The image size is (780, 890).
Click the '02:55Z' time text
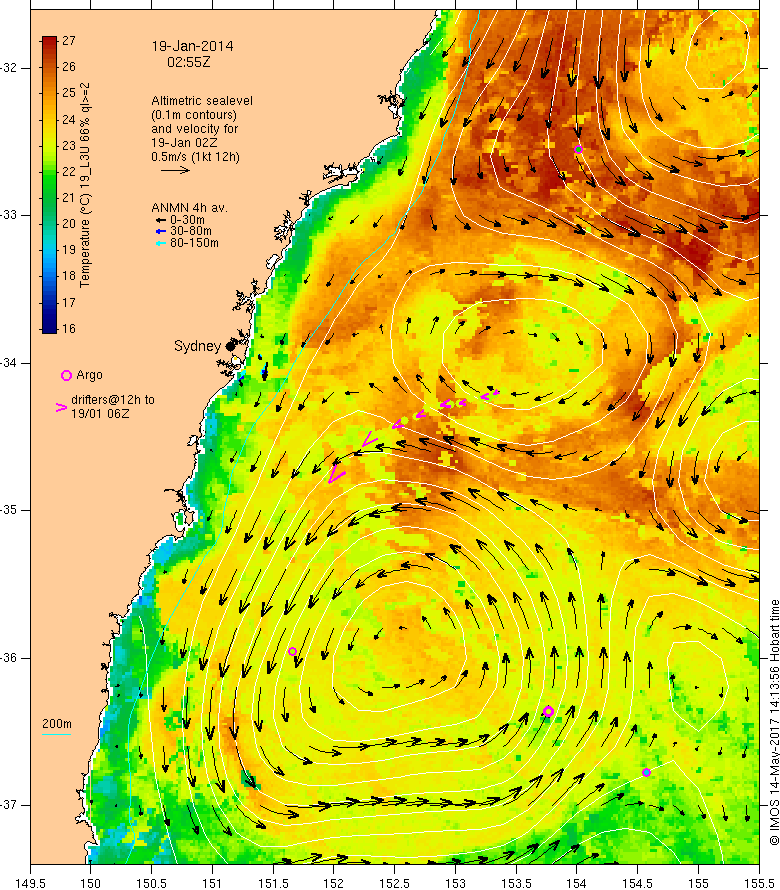pos(188,62)
